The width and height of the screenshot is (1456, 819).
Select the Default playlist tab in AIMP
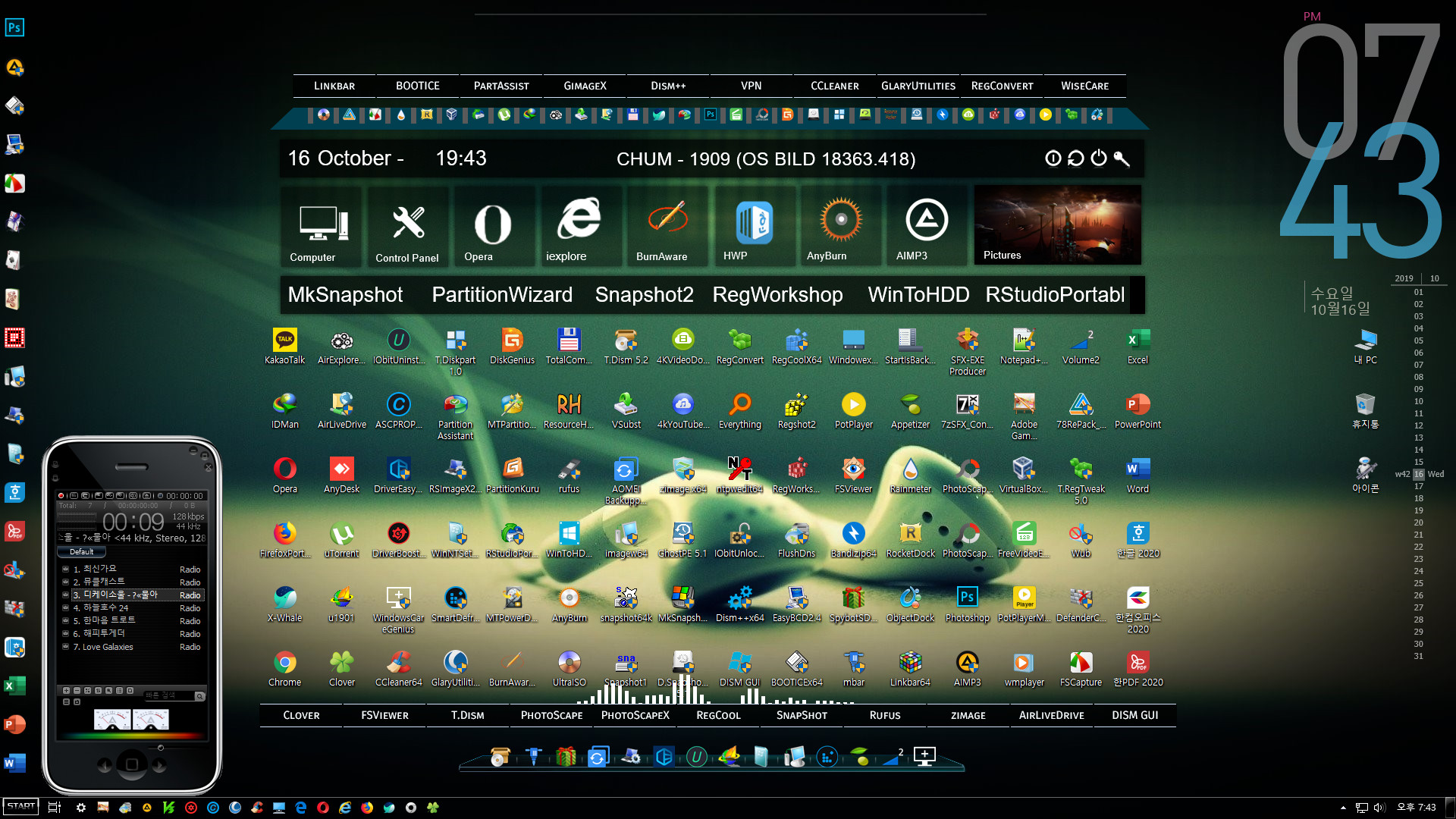click(x=82, y=552)
